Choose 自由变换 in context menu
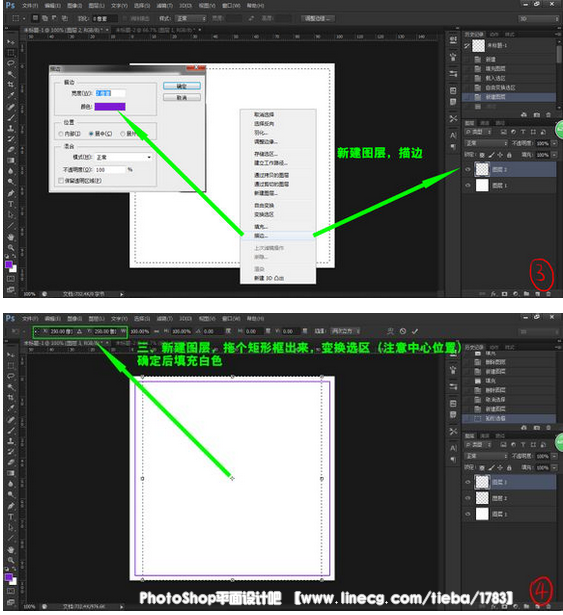Viewport: 563px width, 615px height. [264, 205]
